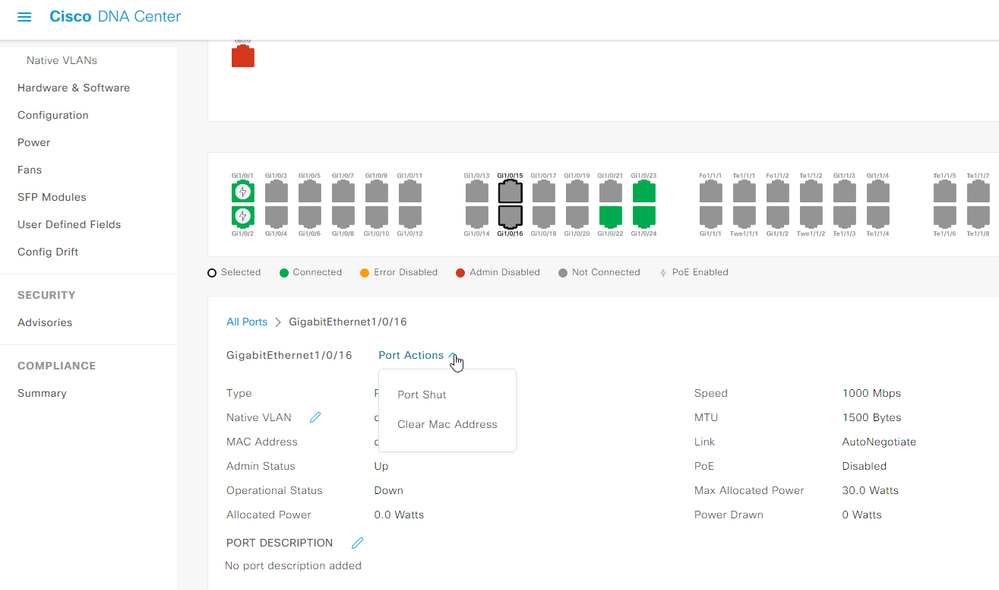Image resolution: width=999 pixels, height=590 pixels.
Task: Select port Gi1/0/13
Action: click(477, 192)
